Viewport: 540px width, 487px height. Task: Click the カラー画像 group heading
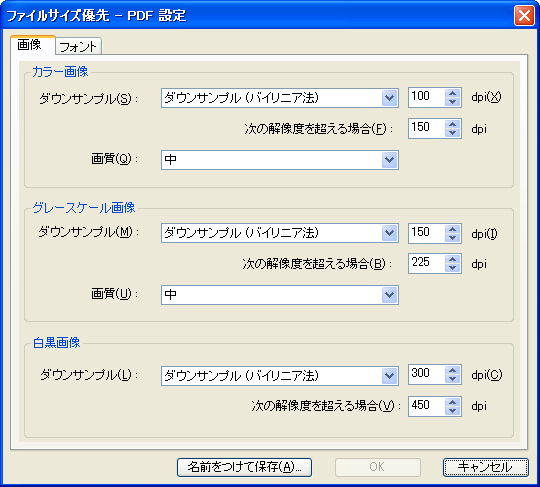[x=60, y=72]
